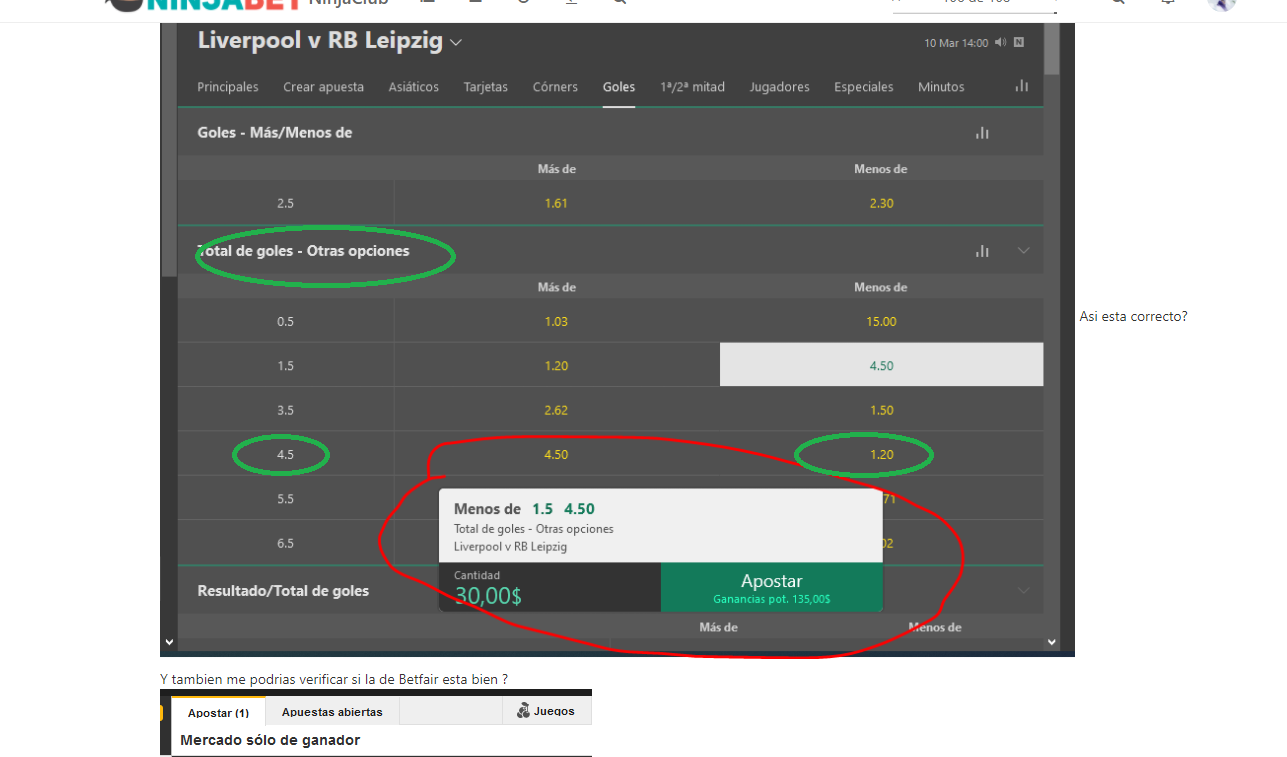The image size is (1287, 757).
Task: Choose Menos de 3.5 odds 1.50
Action: point(881,410)
